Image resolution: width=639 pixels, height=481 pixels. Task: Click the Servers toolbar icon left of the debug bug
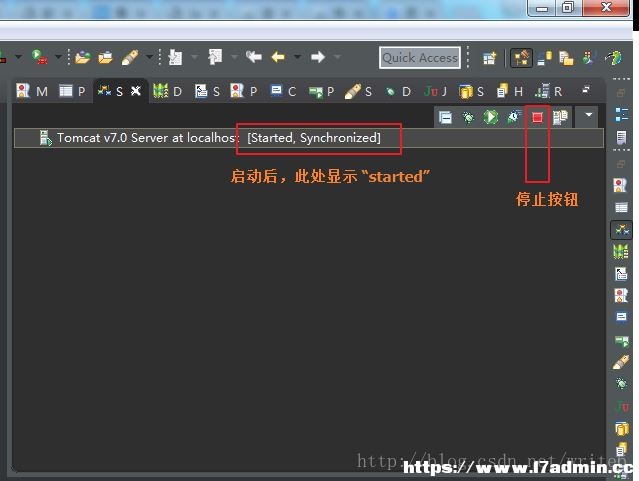click(x=445, y=118)
